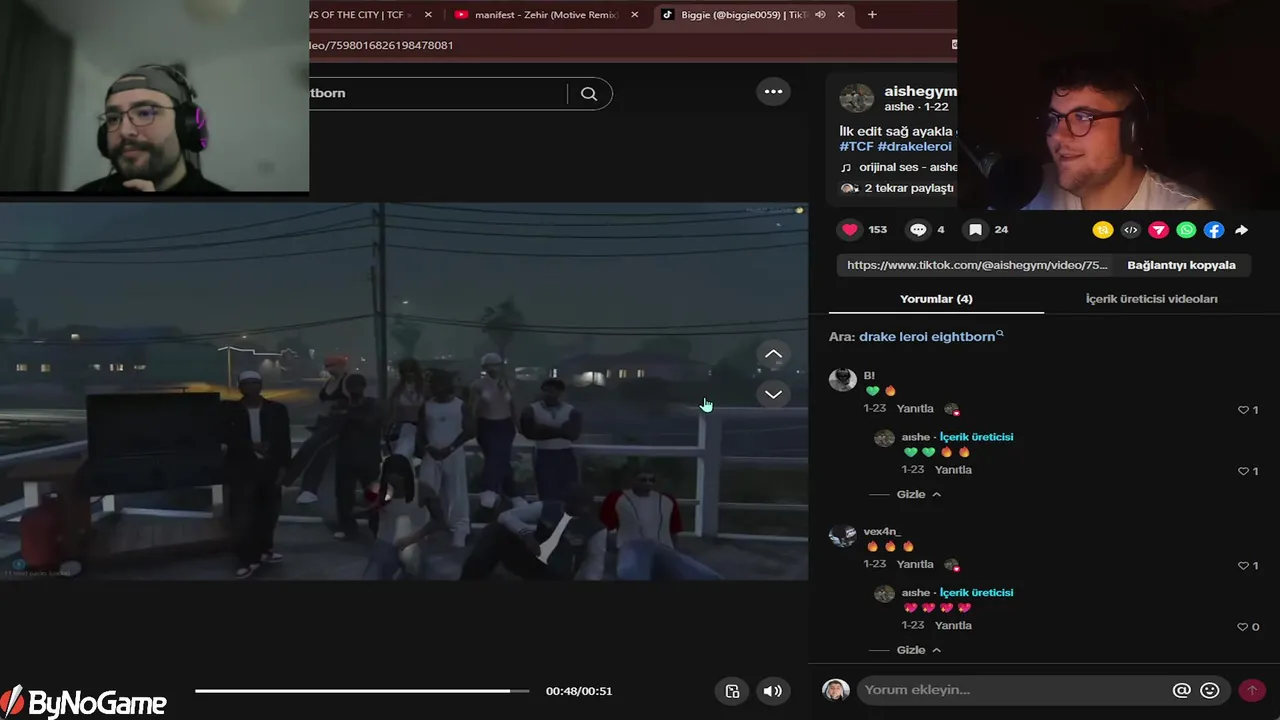Select the Yorumlar (4) tab
Image resolution: width=1280 pixels, height=720 pixels.
click(936, 299)
